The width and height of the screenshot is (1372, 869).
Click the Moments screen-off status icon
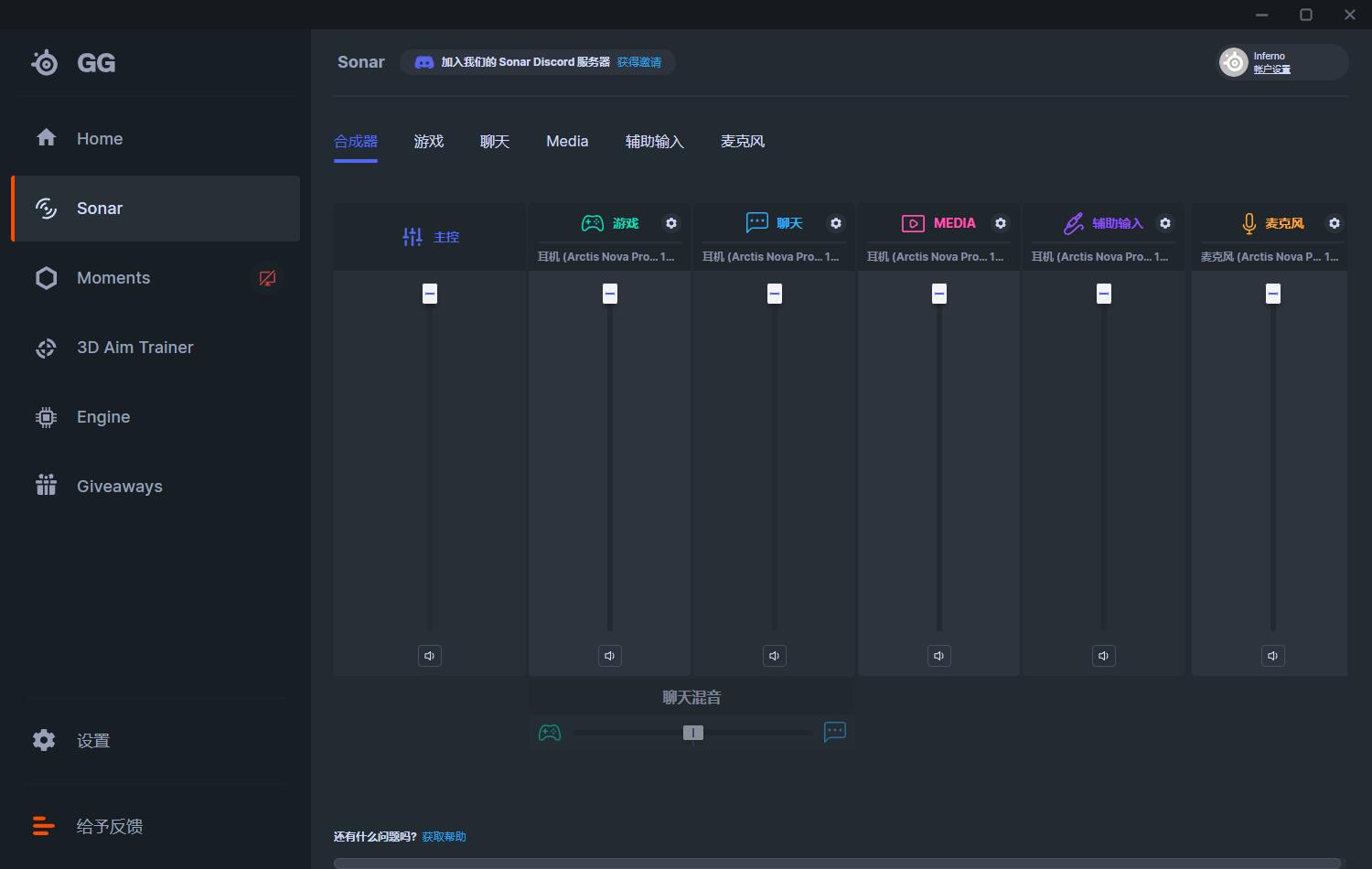pos(267,278)
